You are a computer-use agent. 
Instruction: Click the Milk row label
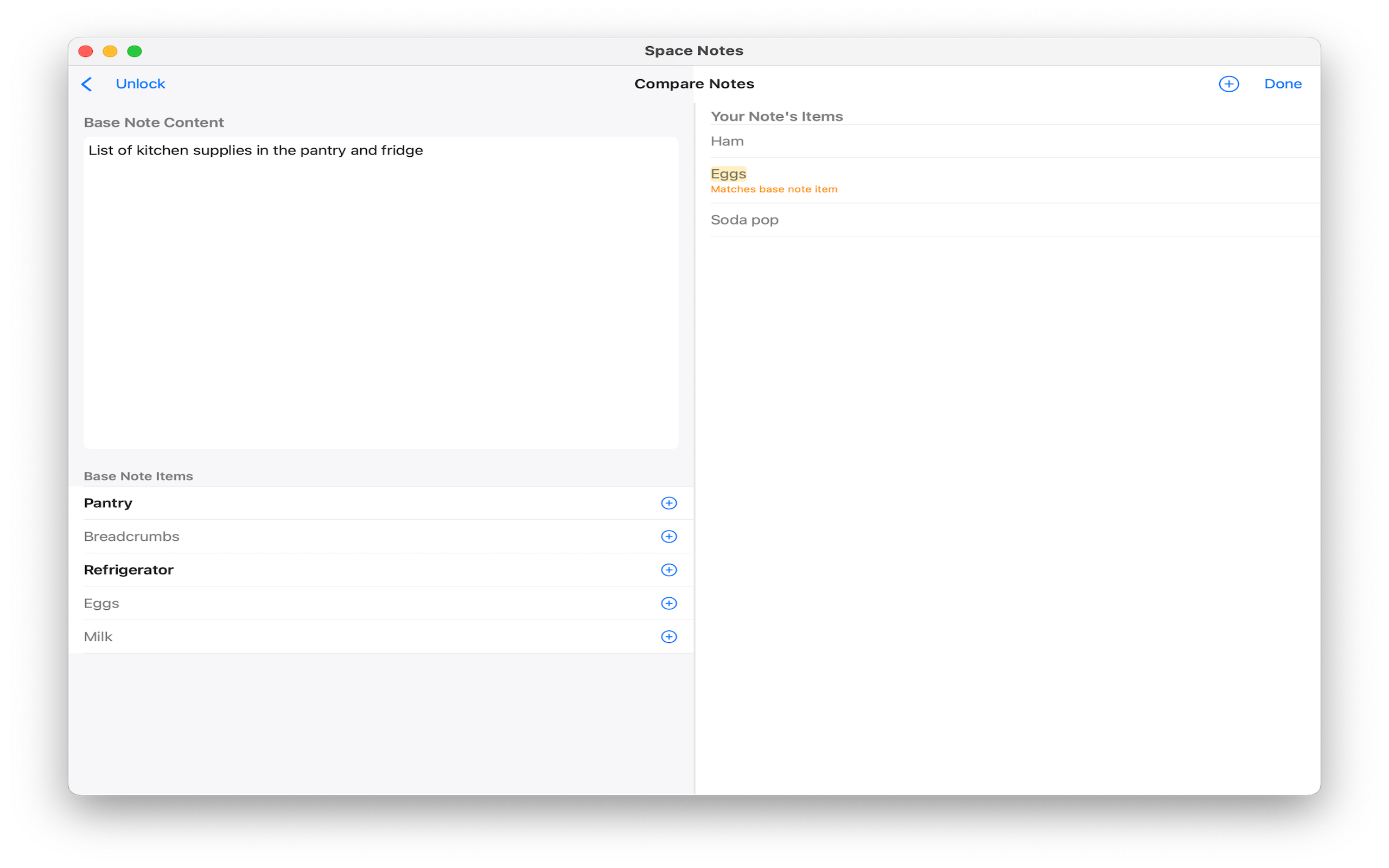click(x=98, y=636)
